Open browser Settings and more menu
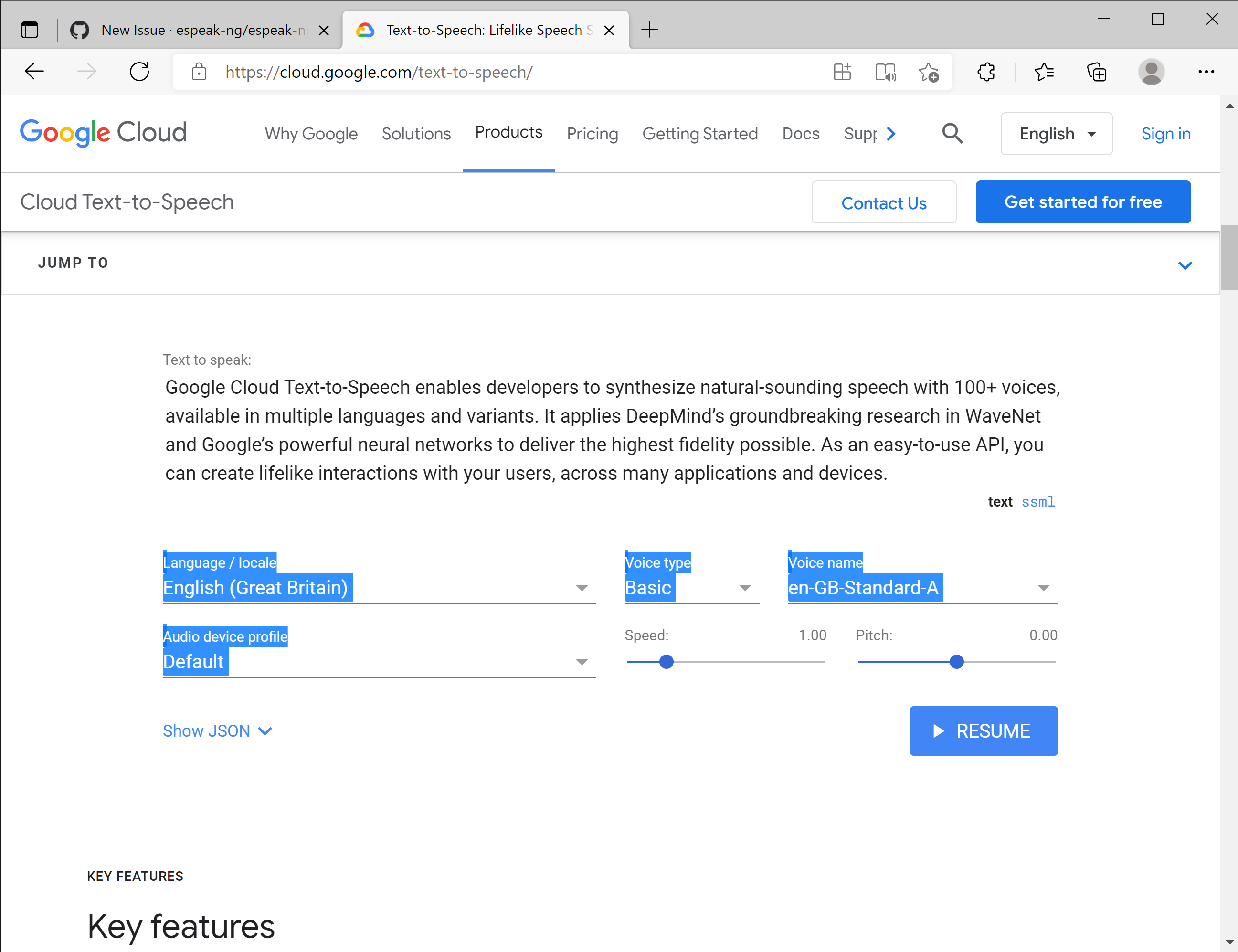The height and width of the screenshot is (952, 1238). tap(1206, 72)
